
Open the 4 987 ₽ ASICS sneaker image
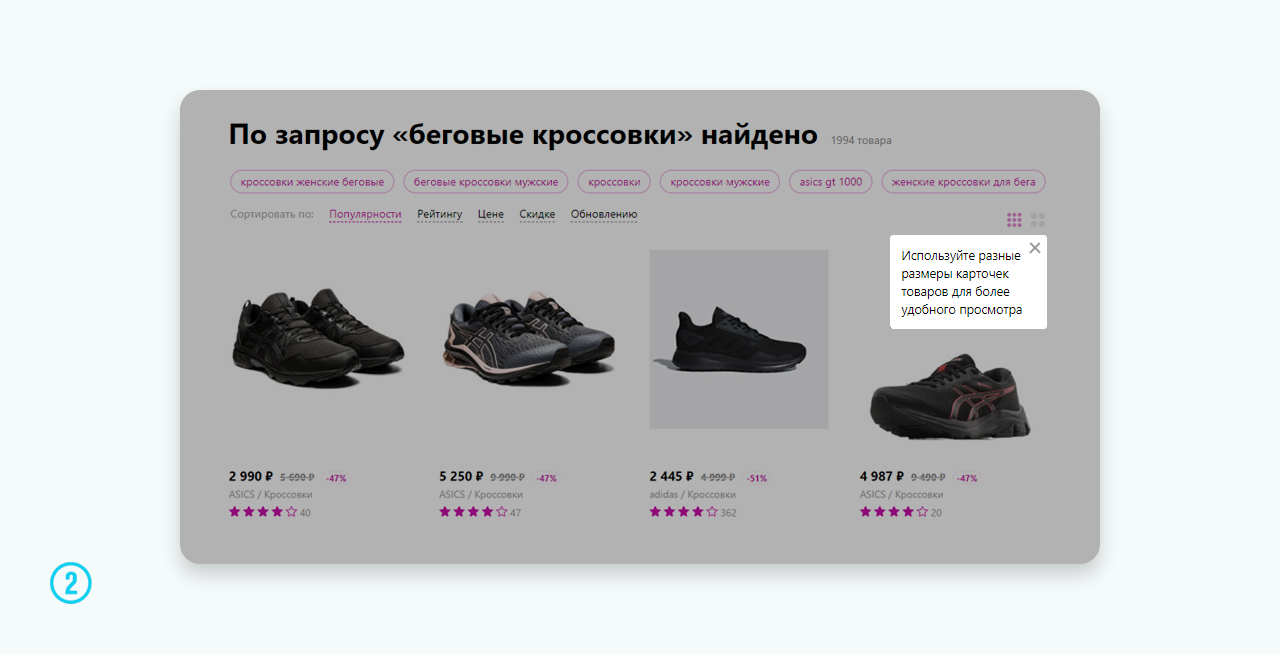tap(949, 398)
